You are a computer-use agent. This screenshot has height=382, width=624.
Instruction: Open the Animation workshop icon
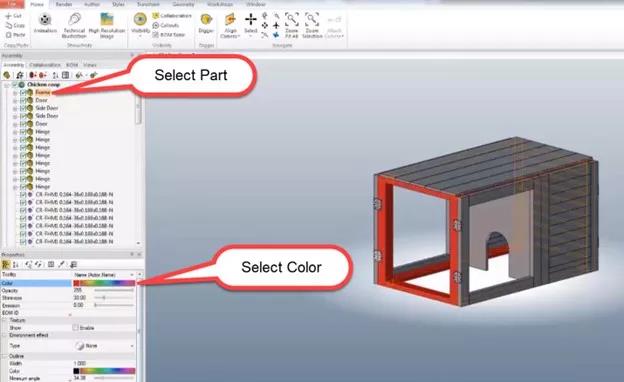(x=45, y=23)
